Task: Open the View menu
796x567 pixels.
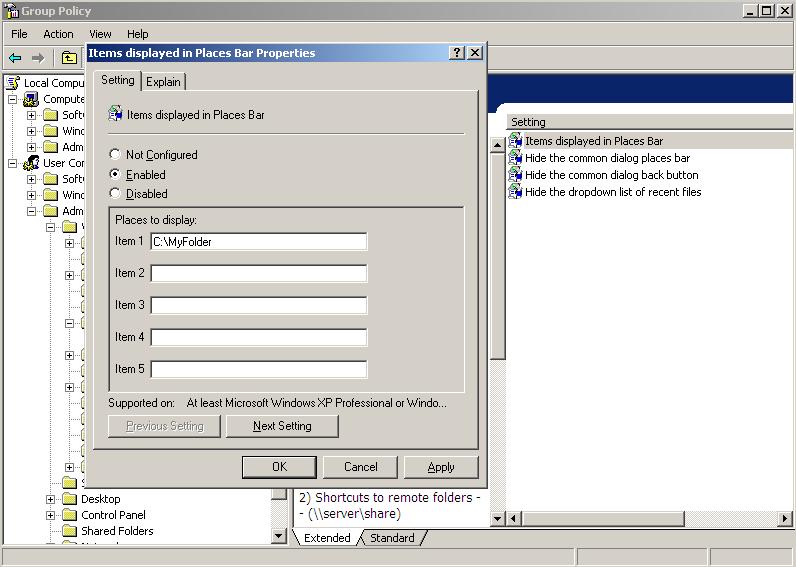Action: point(100,34)
